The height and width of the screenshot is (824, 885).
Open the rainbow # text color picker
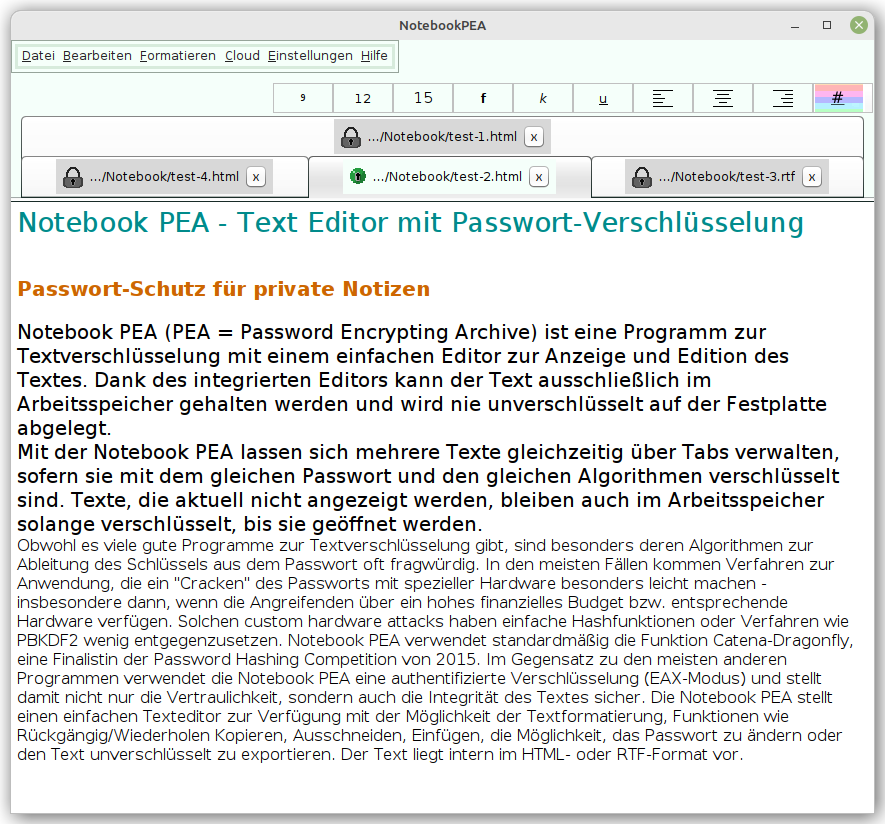point(840,98)
